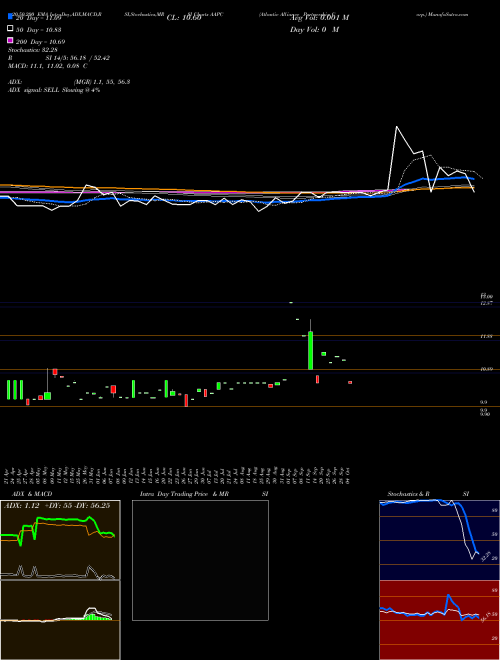Click the red candle after the tall green candle

317,379
